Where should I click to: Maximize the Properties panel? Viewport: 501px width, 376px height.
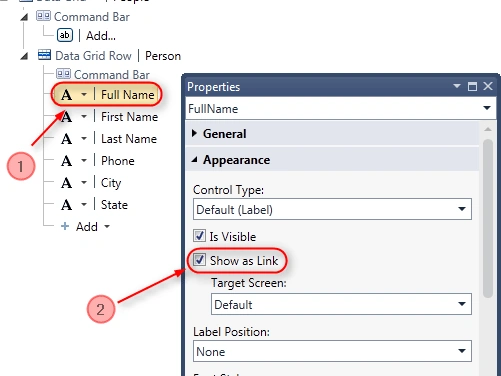point(472,87)
